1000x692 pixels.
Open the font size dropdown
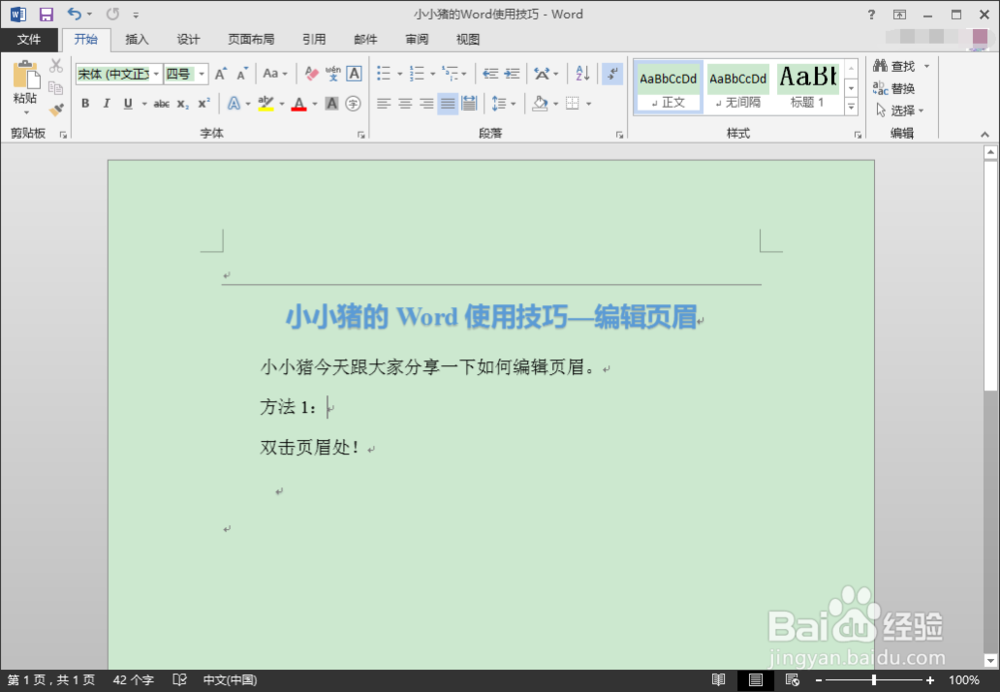202,74
